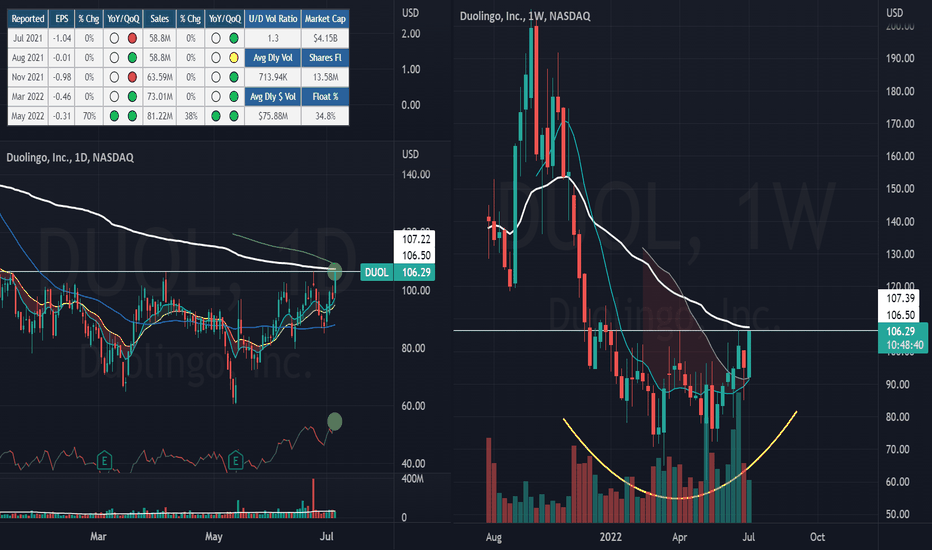Image resolution: width=932 pixels, height=550 pixels.
Task: Click the Mar date on the daily time axis
Action: point(98,536)
